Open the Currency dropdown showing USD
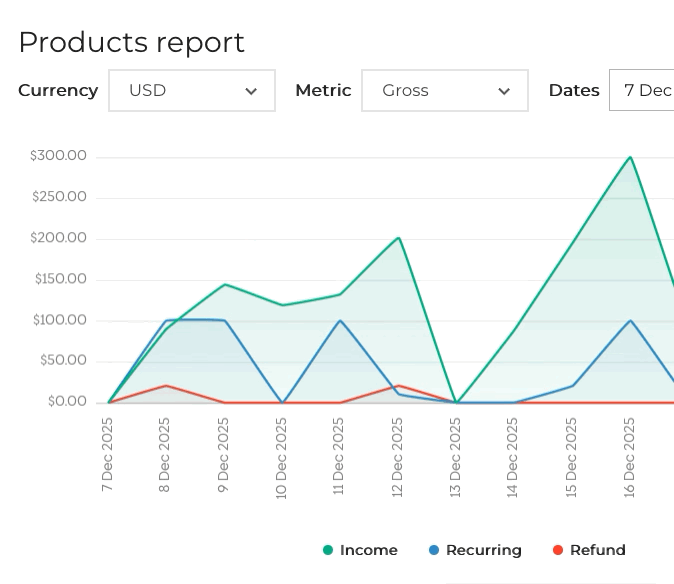 191,90
